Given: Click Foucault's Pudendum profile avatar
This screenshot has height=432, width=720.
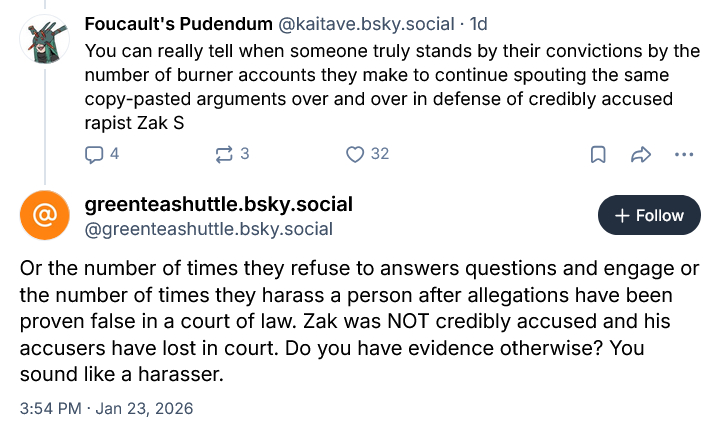Looking at the screenshot, I should click(x=43, y=39).
